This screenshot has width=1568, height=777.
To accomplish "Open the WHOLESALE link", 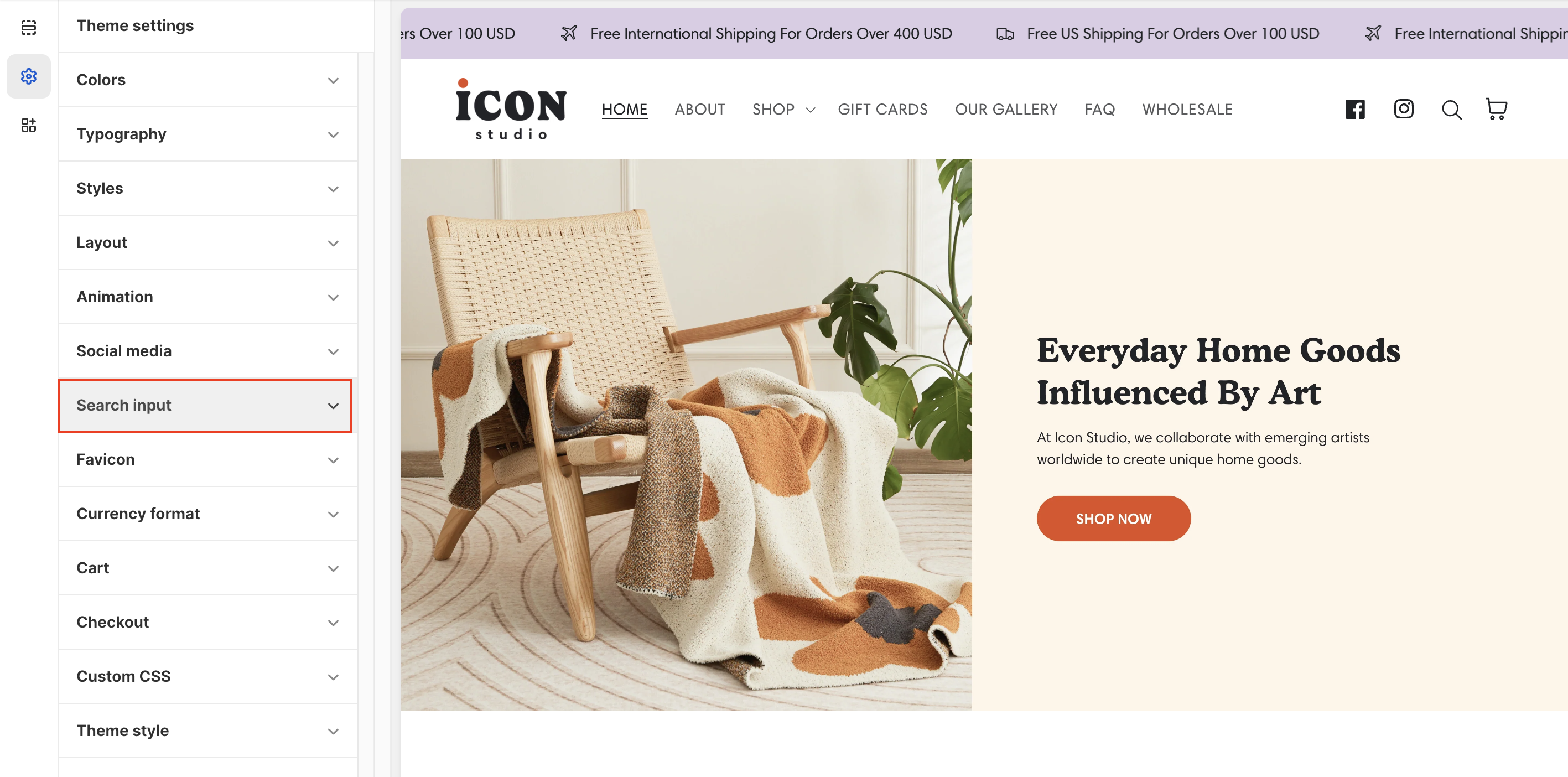I will point(1187,110).
